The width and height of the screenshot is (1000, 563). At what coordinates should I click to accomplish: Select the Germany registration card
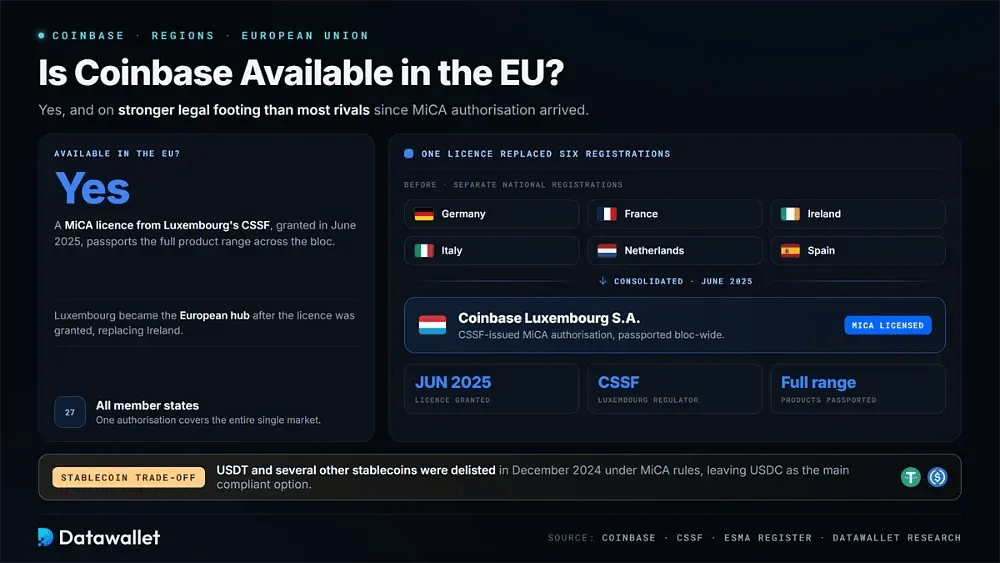point(492,214)
